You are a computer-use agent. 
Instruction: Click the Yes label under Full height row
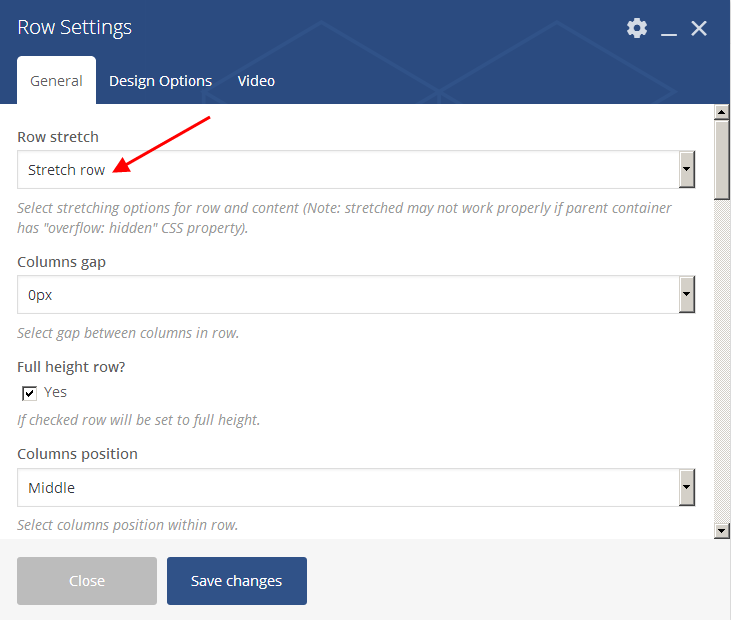pyautogui.click(x=56, y=392)
